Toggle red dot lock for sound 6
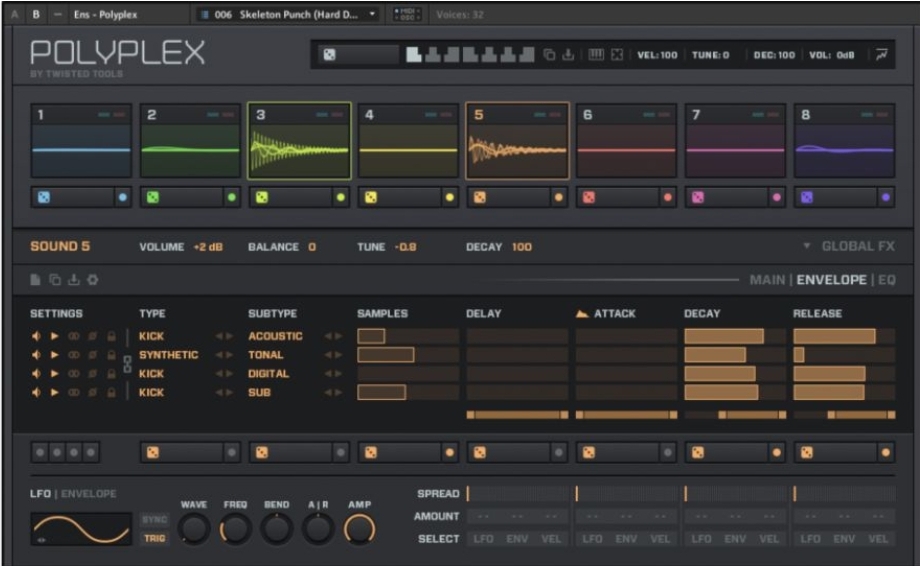The height and width of the screenshot is (566, 920). (x=668, y=198)
